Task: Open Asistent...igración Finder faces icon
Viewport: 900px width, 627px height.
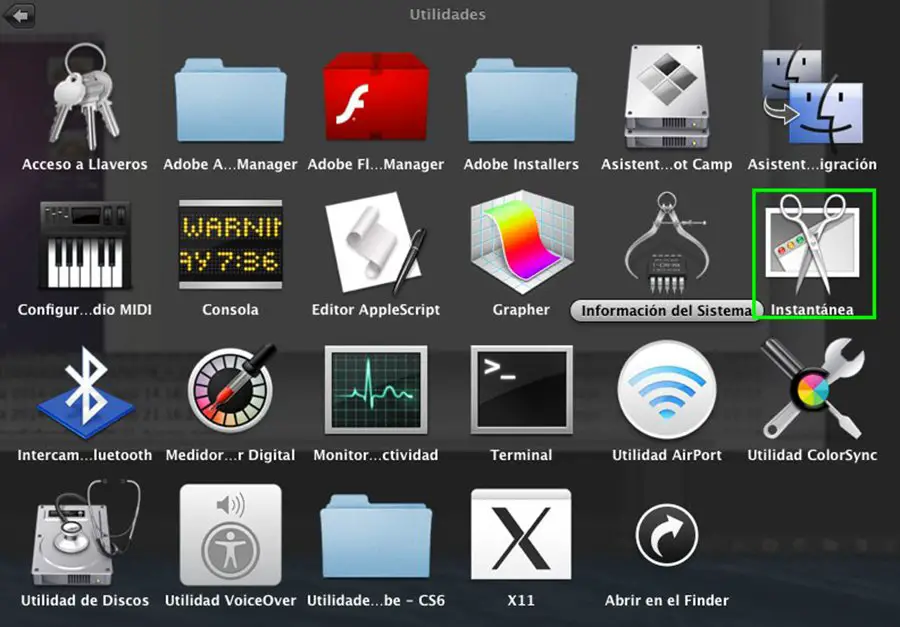Action: coord(812,96)
